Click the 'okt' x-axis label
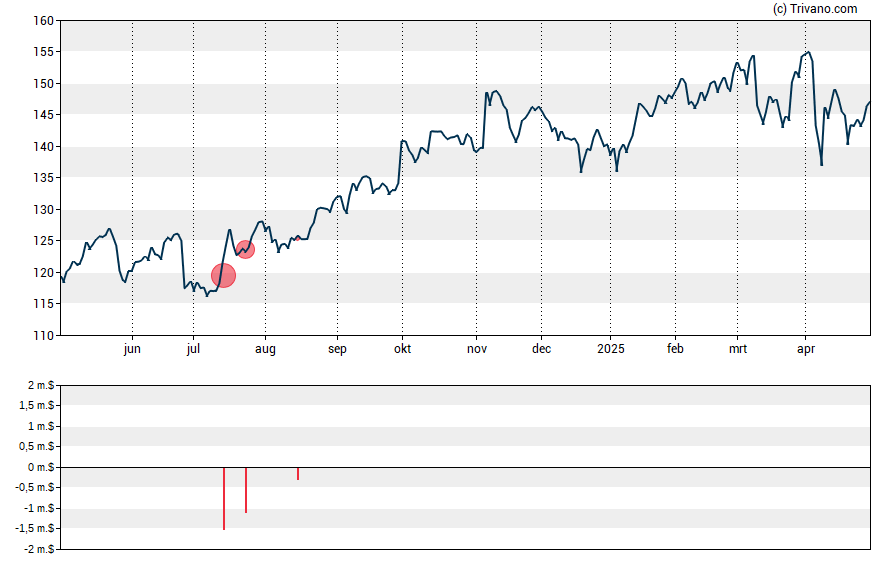Screen dimensions: 888x565 [403, 349]
